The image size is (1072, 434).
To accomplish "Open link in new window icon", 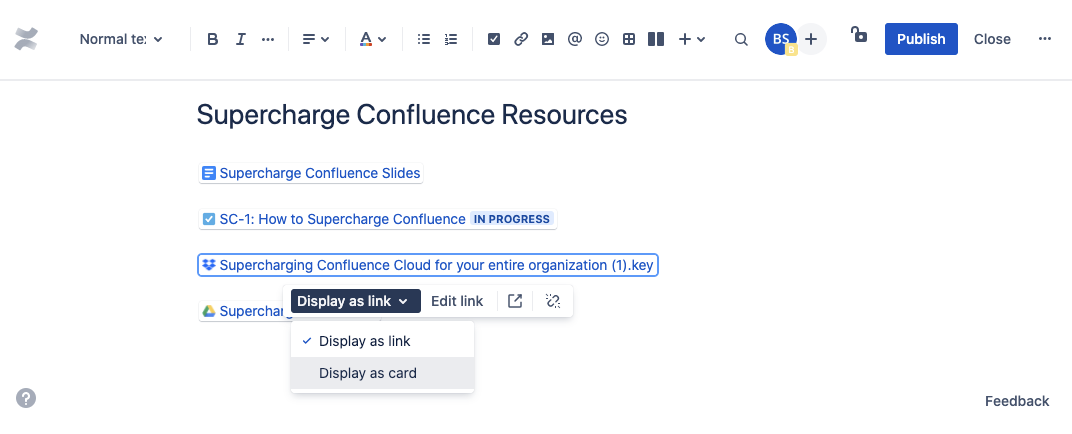I will pos(515,301).
